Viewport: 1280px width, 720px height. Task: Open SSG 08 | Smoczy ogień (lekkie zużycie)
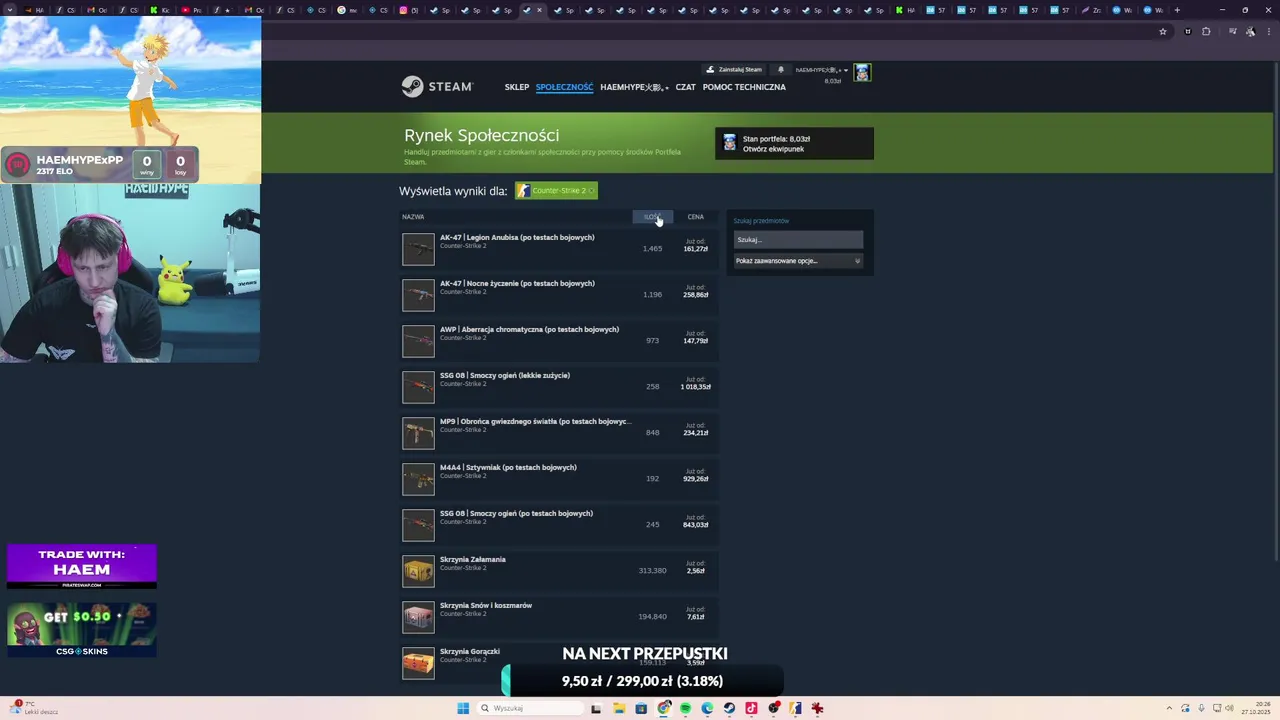[560, 387]
